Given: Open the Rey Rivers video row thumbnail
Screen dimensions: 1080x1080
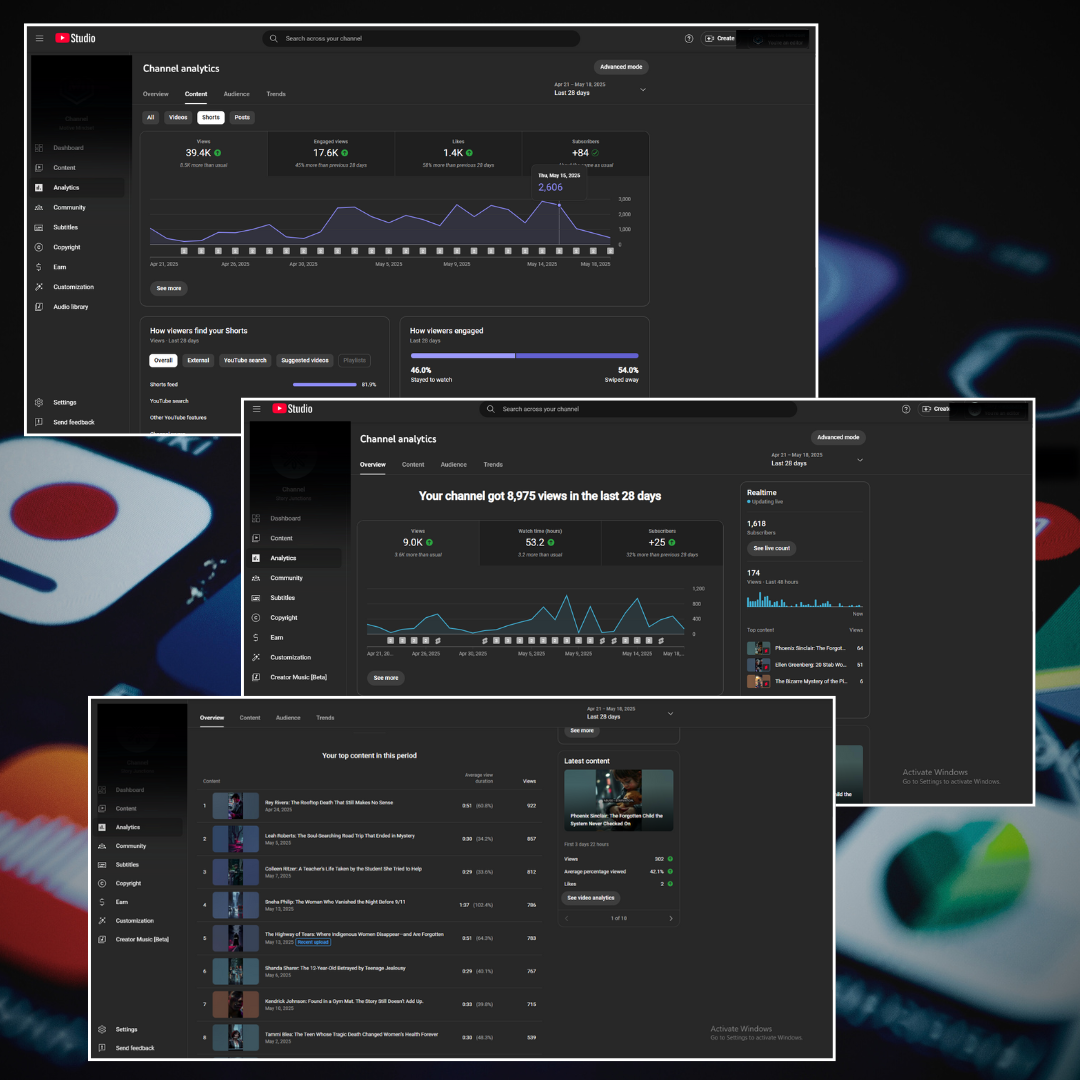Looking at the screenshot, I should pyautogui.click(x=236, y=807).
